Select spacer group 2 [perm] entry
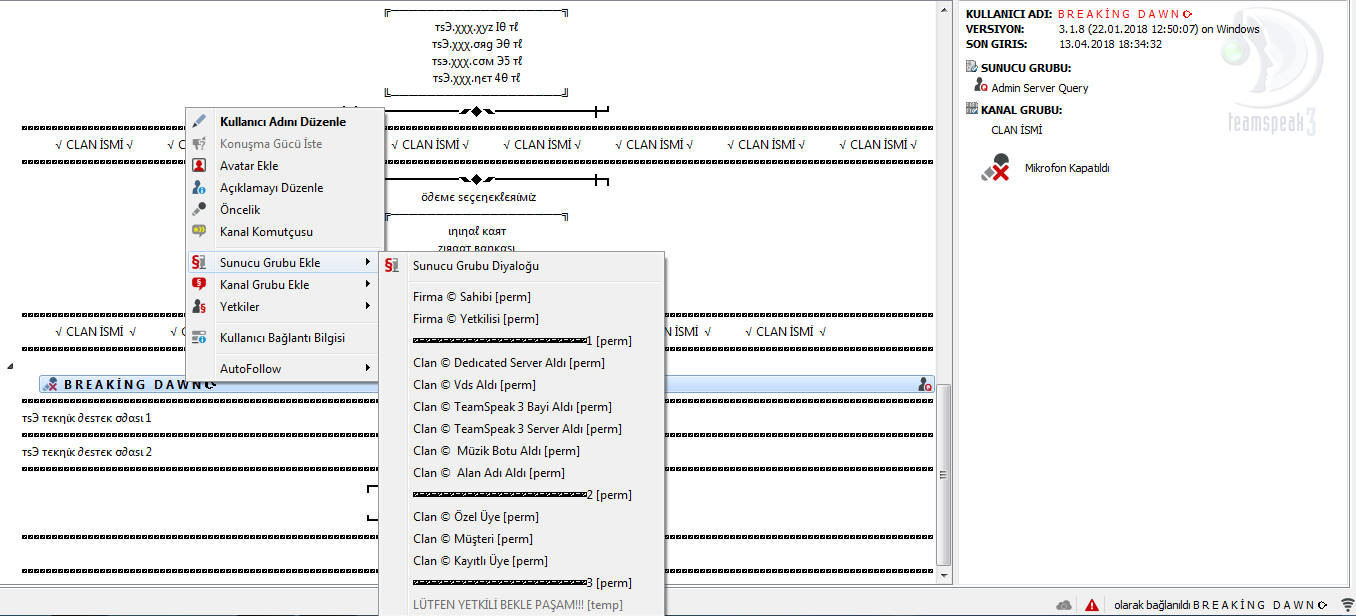Viewport: 1356px width, 616px height. click(x=521, y=495)
